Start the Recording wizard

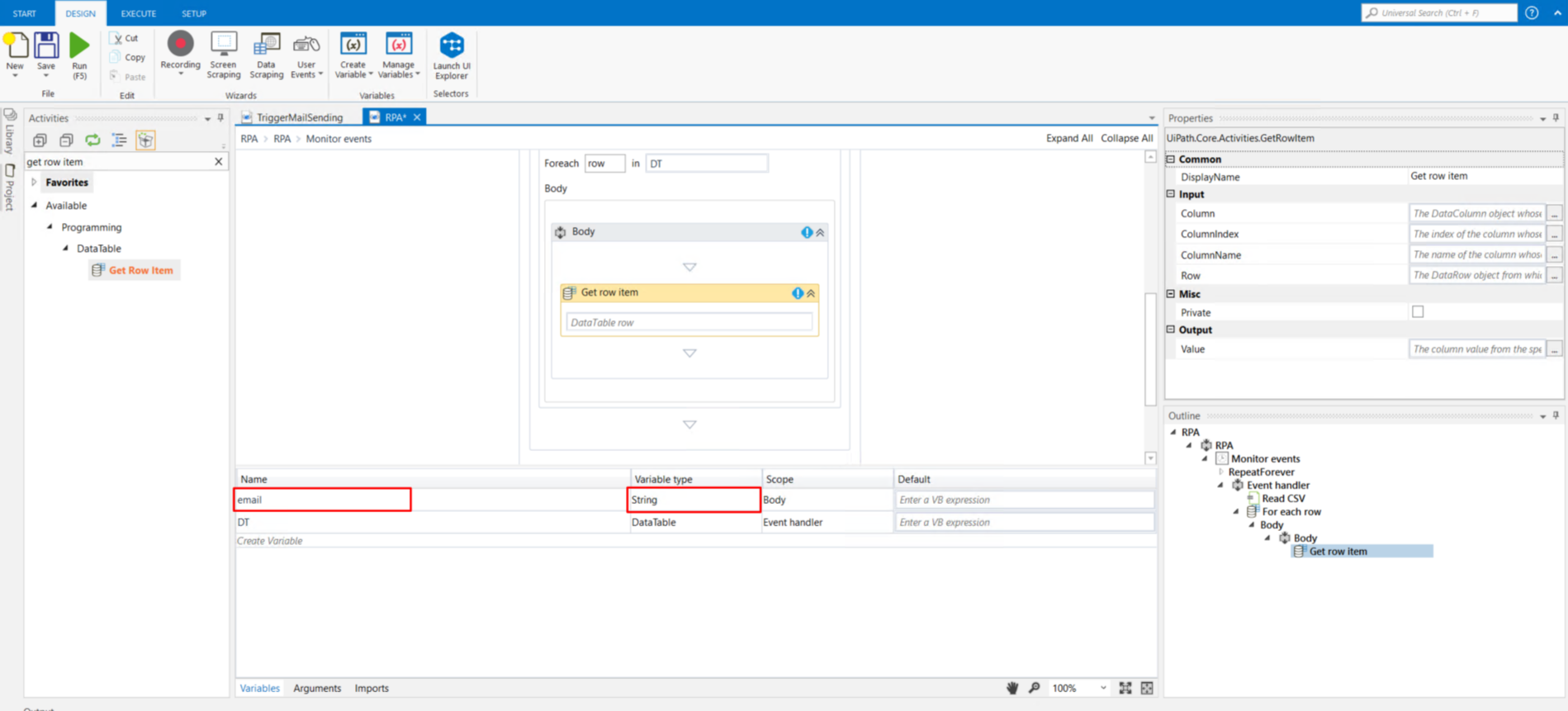tap(180, 45)
